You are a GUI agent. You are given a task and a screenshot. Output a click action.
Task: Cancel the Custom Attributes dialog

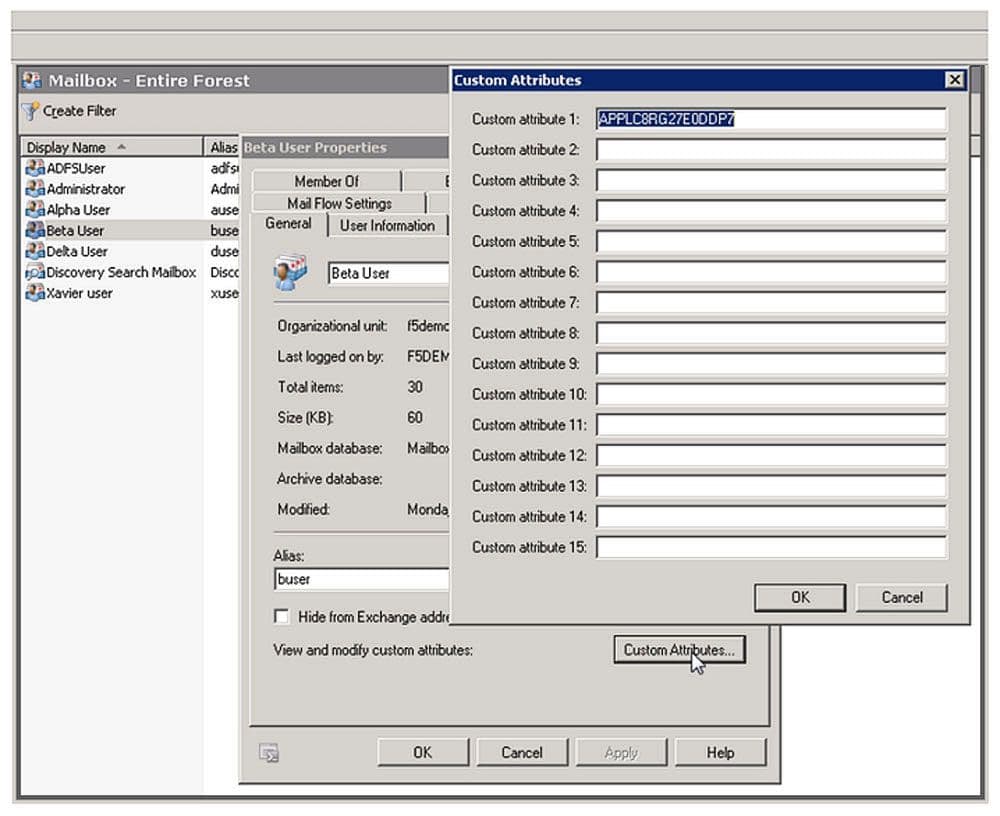[x=901, y=597]
